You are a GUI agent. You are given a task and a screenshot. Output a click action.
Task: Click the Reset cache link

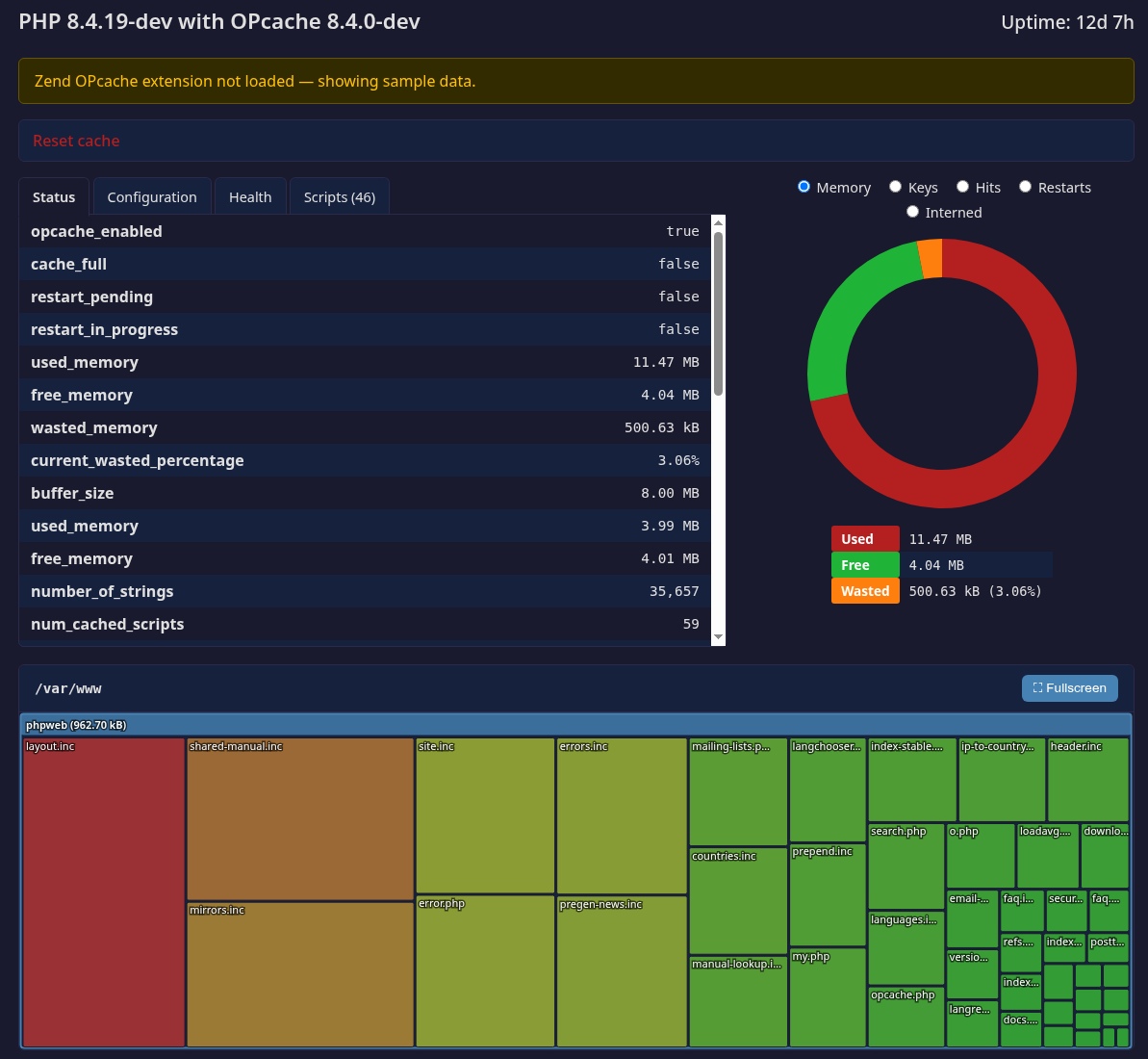76,140
